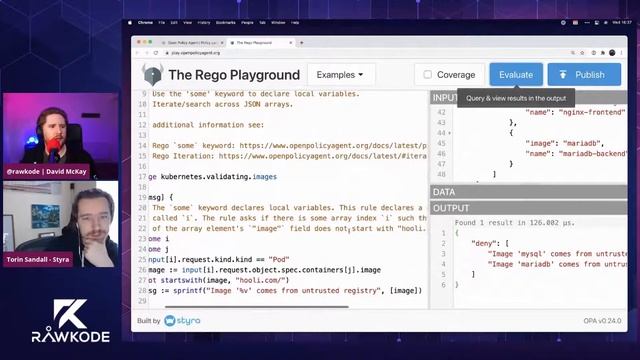640x360 pixels.
Task: Open the File menu
Action: [x=162, y=23]
